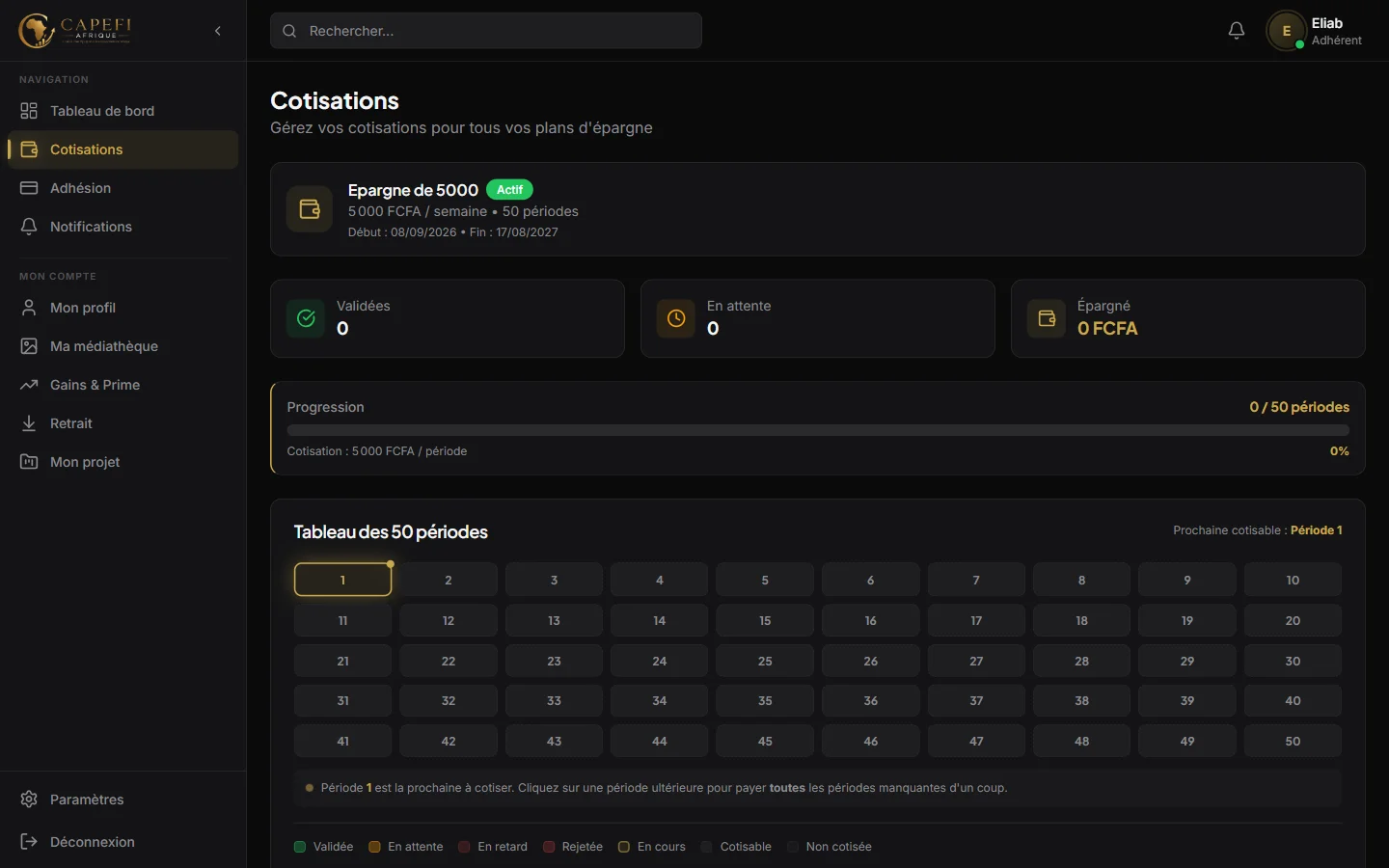The image size is (1389, 868).
Task: Open notifications bell in top bar
Action: pos(1237,31)
